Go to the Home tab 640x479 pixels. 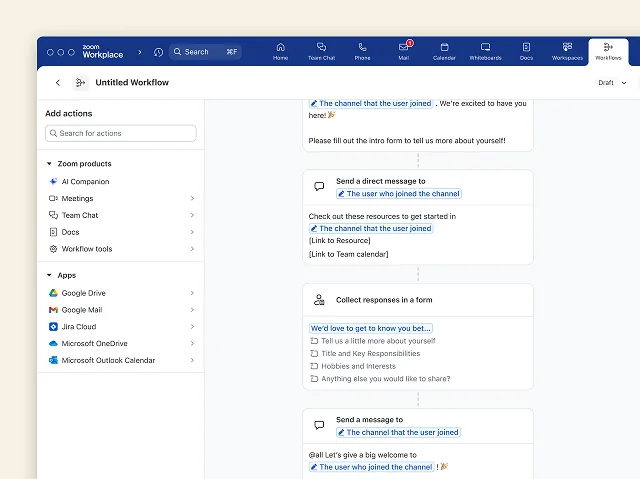[280, 51]
